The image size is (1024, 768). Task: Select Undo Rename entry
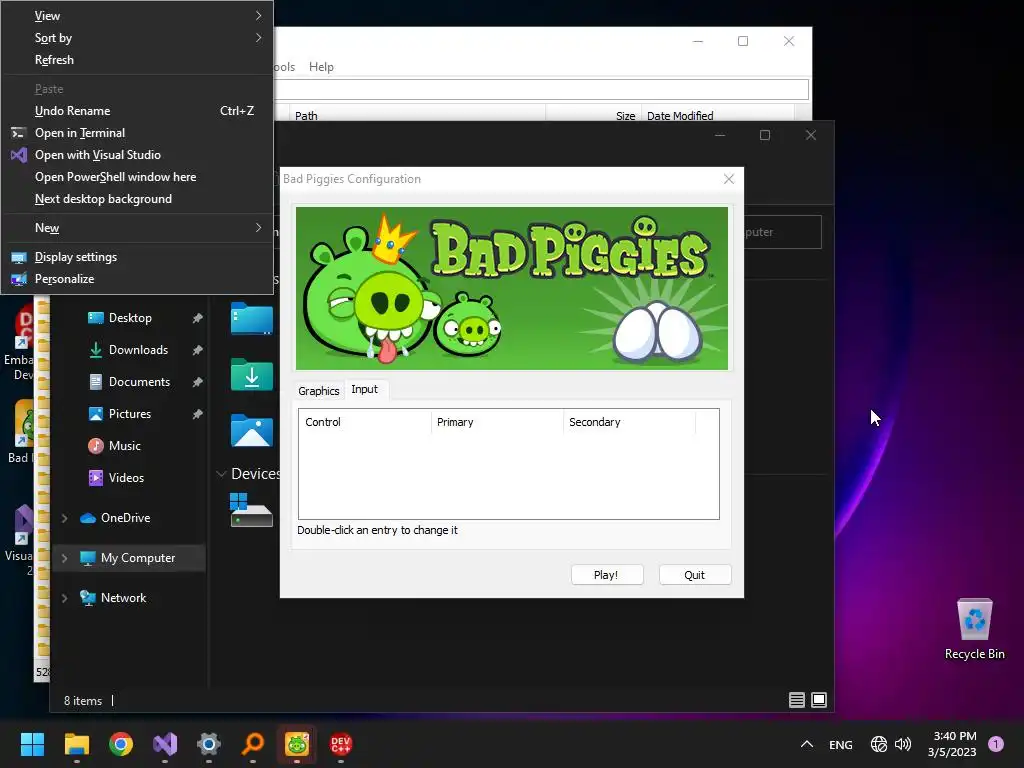click(x=136, y=110)
